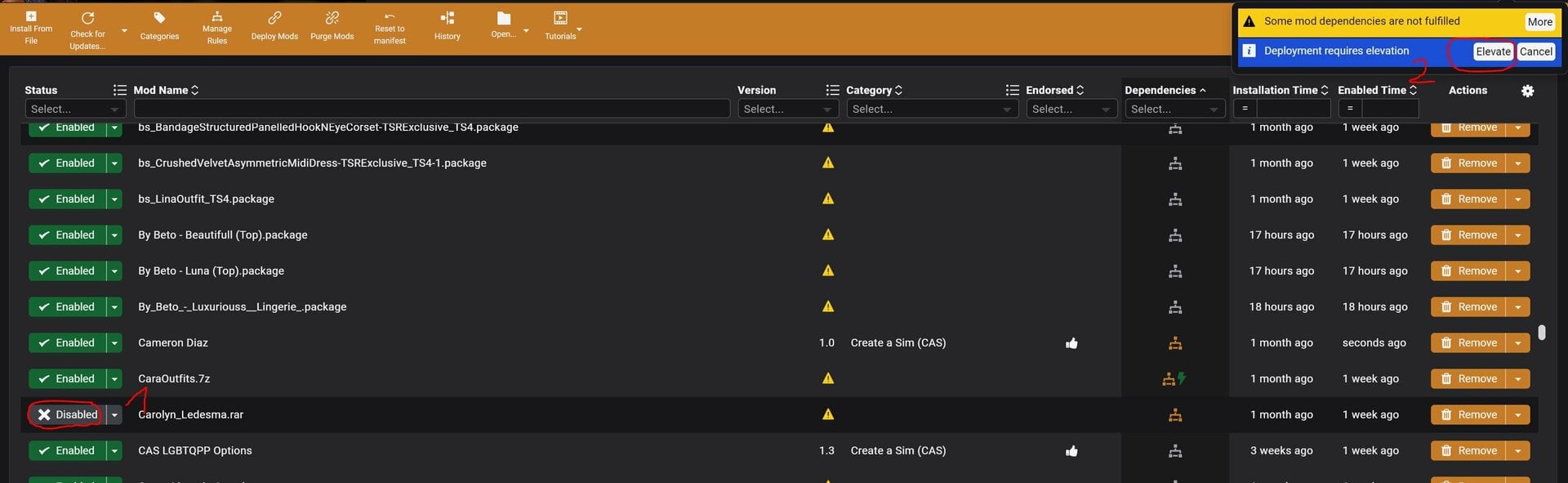Open Dependencies filter Select dropdown
Screen dimensions: 1568x483
(x=1174, y=109)
